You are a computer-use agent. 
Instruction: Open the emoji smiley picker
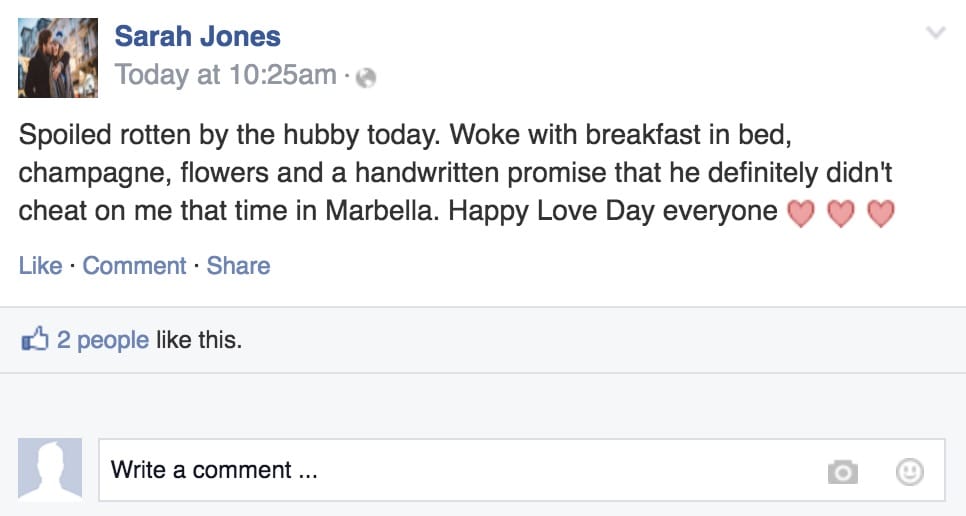[909, 472]
